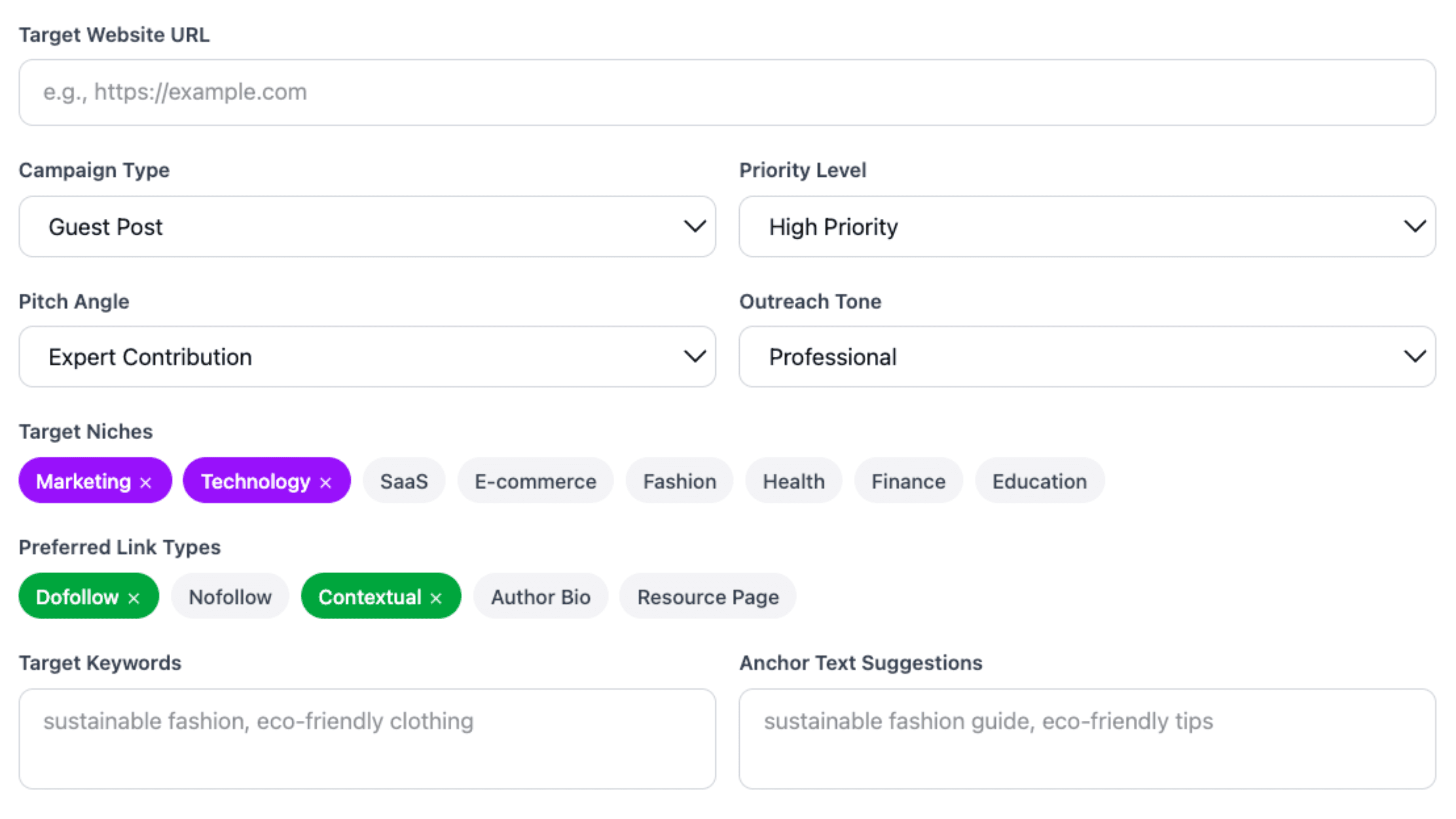1456x819 pixels.
Task: Click the Target Website URL field
Action: [x=727, y=92]
